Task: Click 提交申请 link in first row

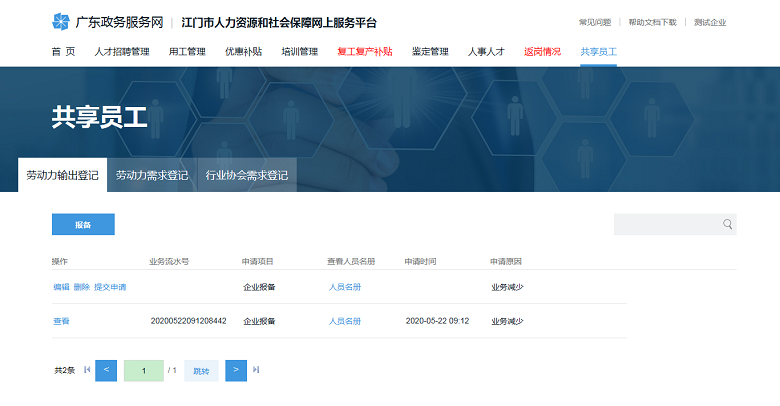Action: (110, 287)
